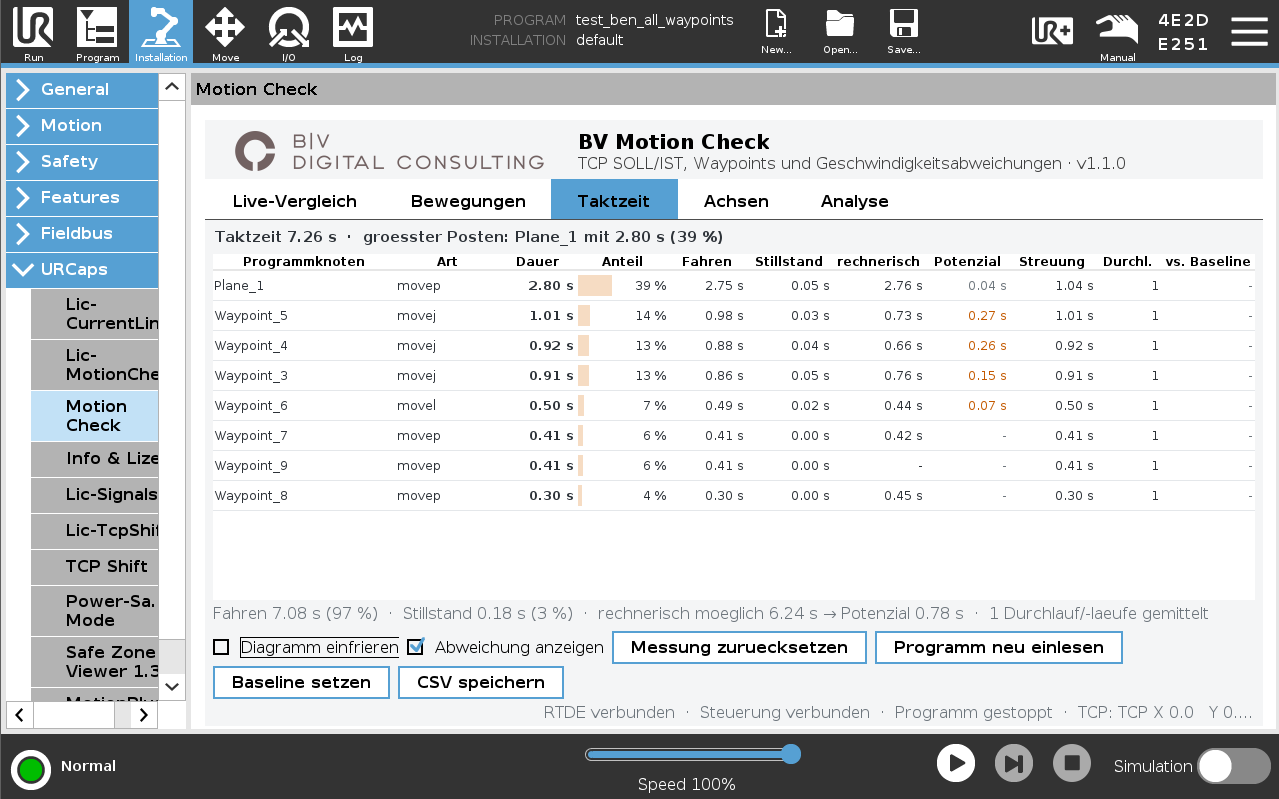Select Motion Check sidebar item
The width and height of the screenshot is (1279, 799).
tap(95, 416)
